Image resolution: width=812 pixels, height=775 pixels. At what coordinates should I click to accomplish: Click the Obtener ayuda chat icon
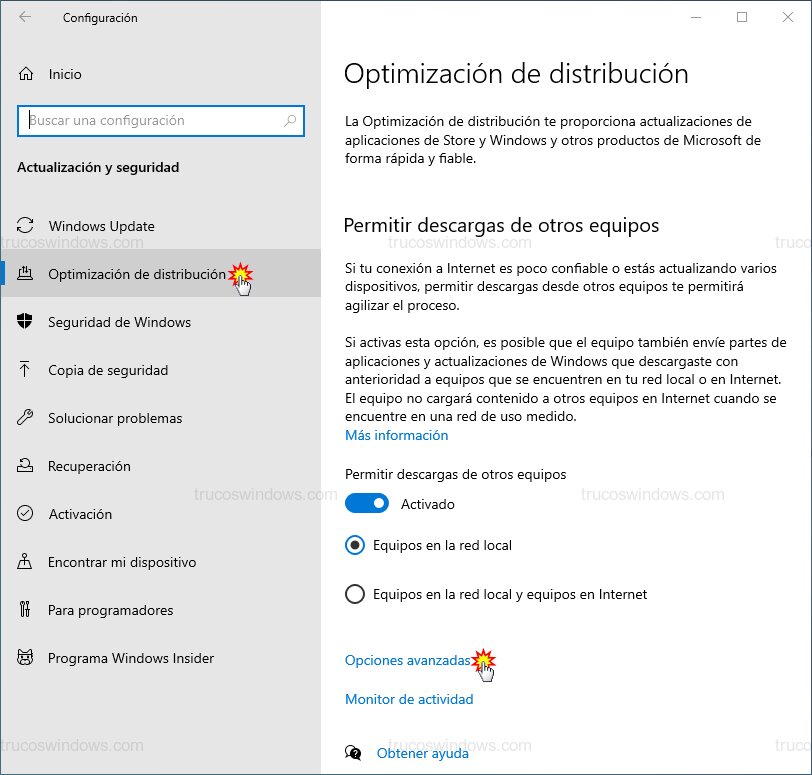pos(353,753)
